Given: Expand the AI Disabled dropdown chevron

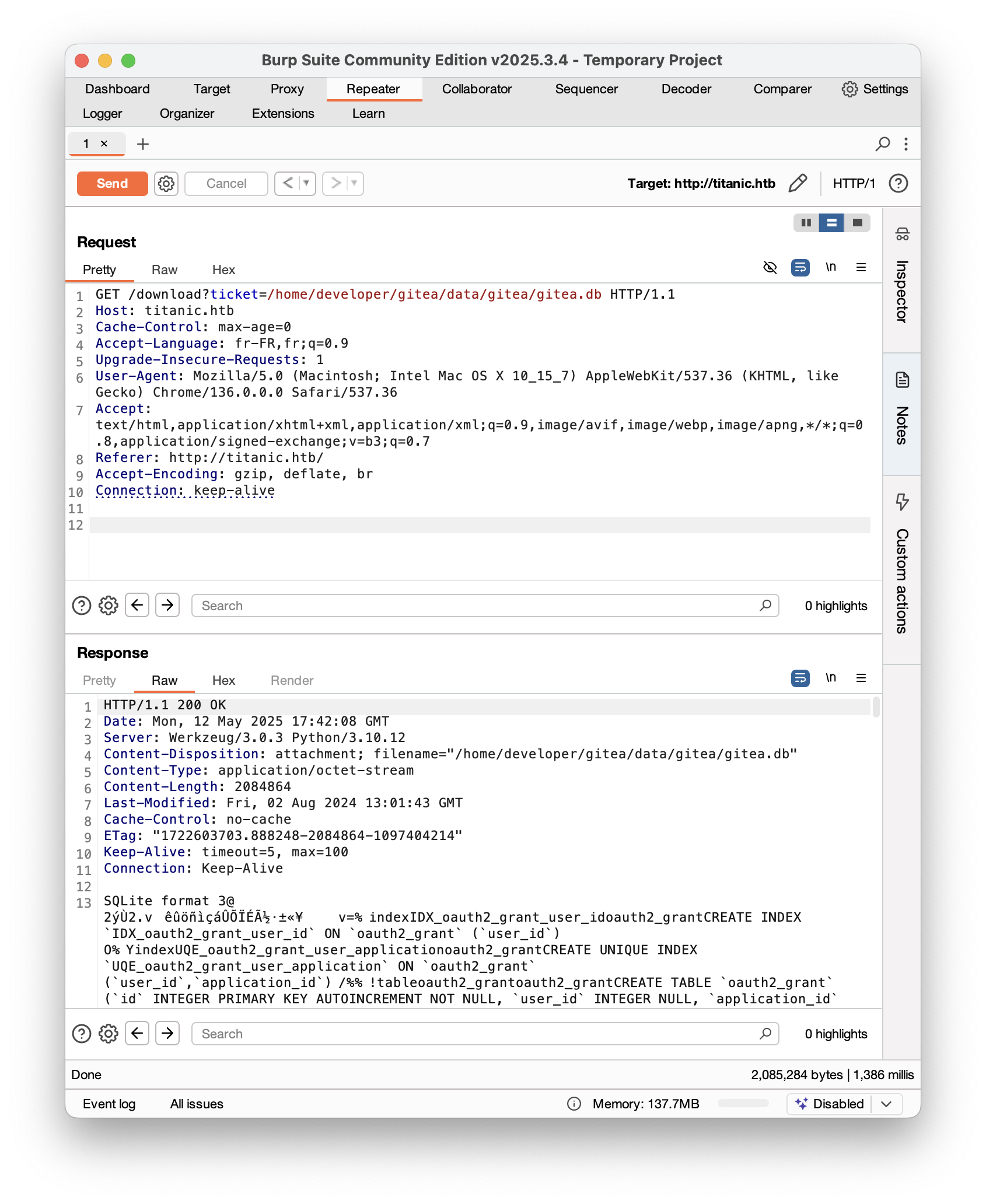Looking at the screenshot, I should pos(886,1104).
